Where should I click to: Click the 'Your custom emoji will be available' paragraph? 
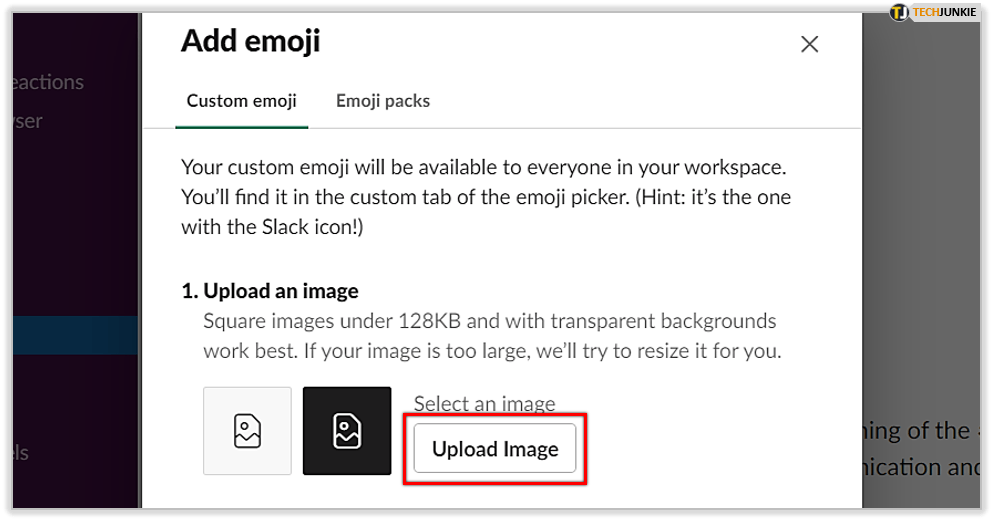click(481, 166)
